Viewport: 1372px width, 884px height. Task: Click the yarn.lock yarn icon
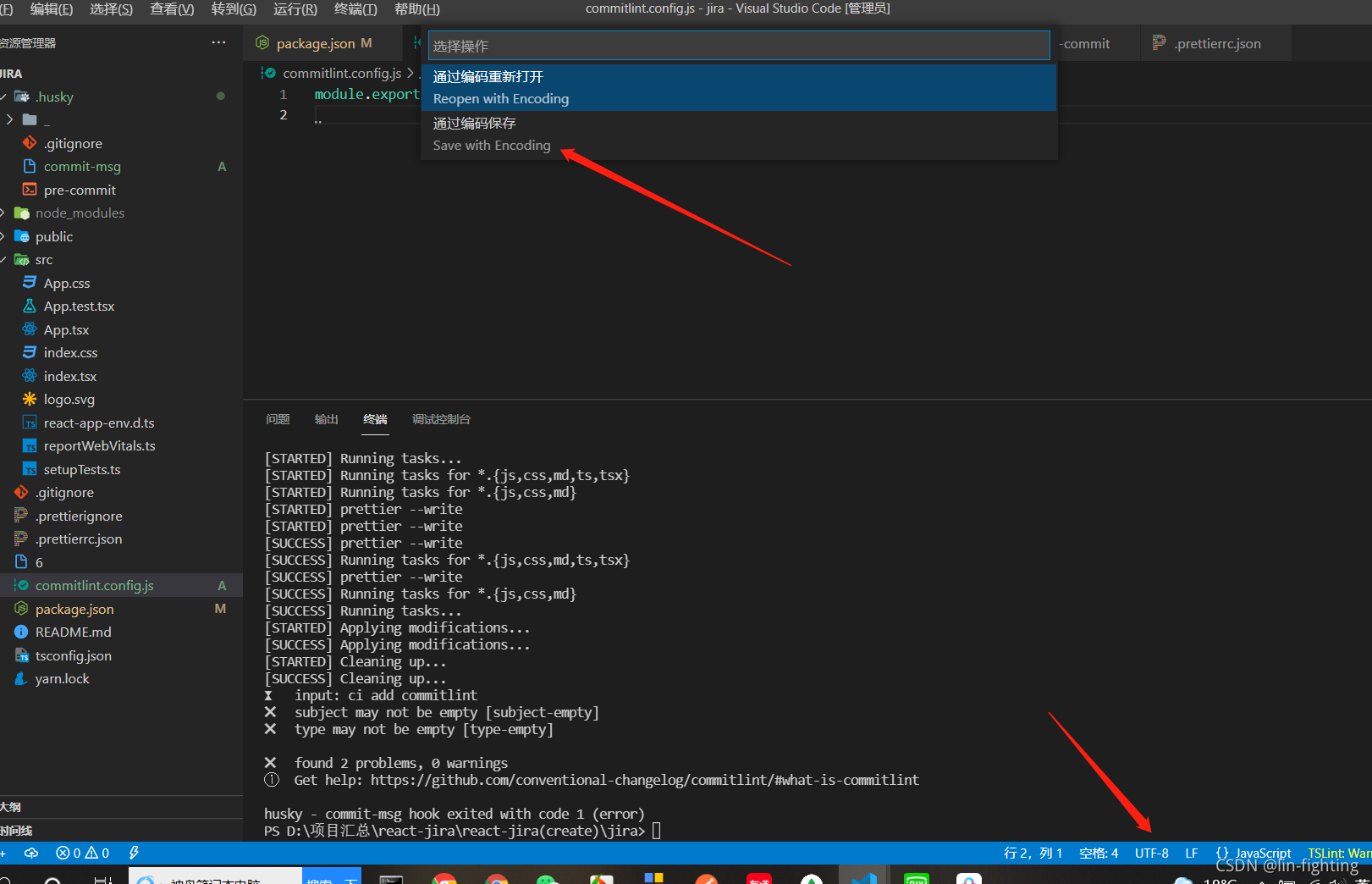[x=21, y=678]
